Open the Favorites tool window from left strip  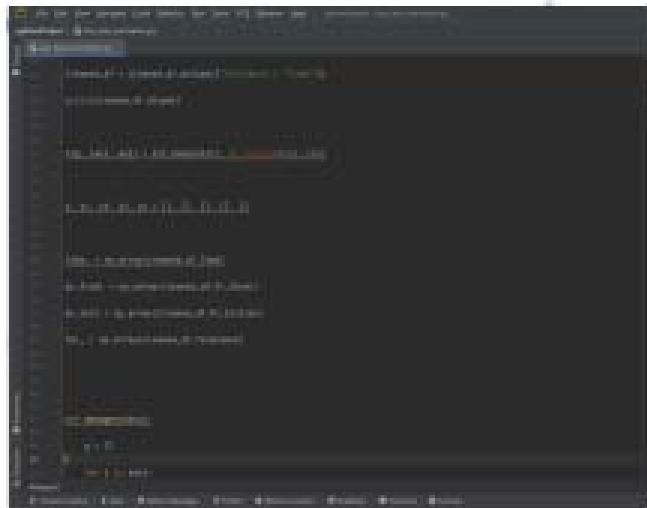pyautogui.click(x=15, y=455)
